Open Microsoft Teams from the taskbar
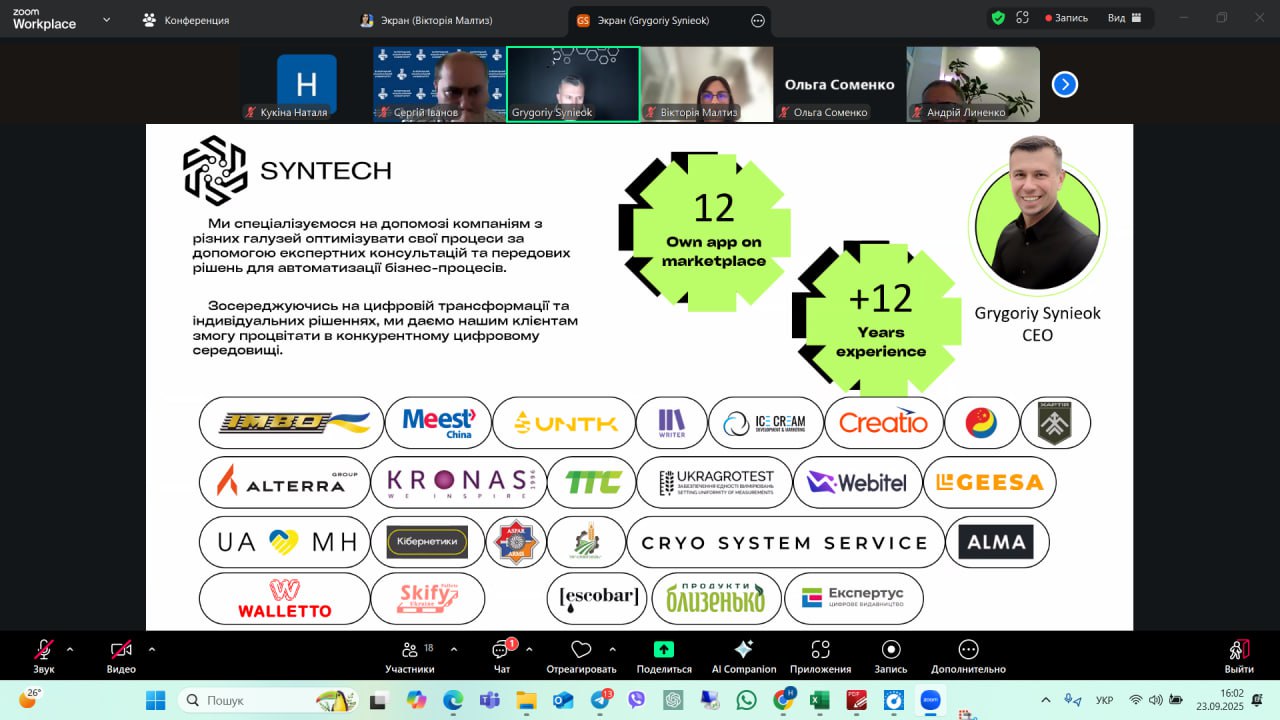This screenshot has height=720, width=1280. (x=489, y=700)
